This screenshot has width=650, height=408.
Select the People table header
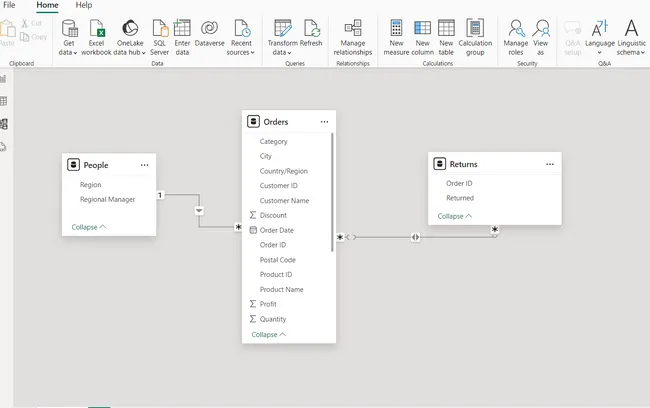click(109, 165)
